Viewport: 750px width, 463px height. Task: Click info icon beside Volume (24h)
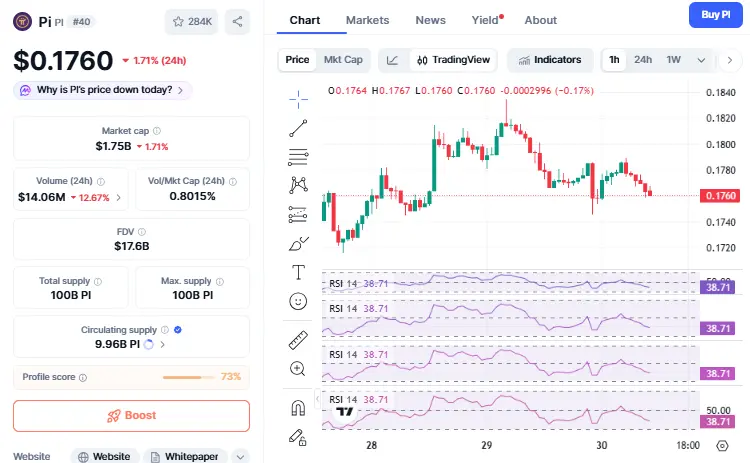(101, 181)
